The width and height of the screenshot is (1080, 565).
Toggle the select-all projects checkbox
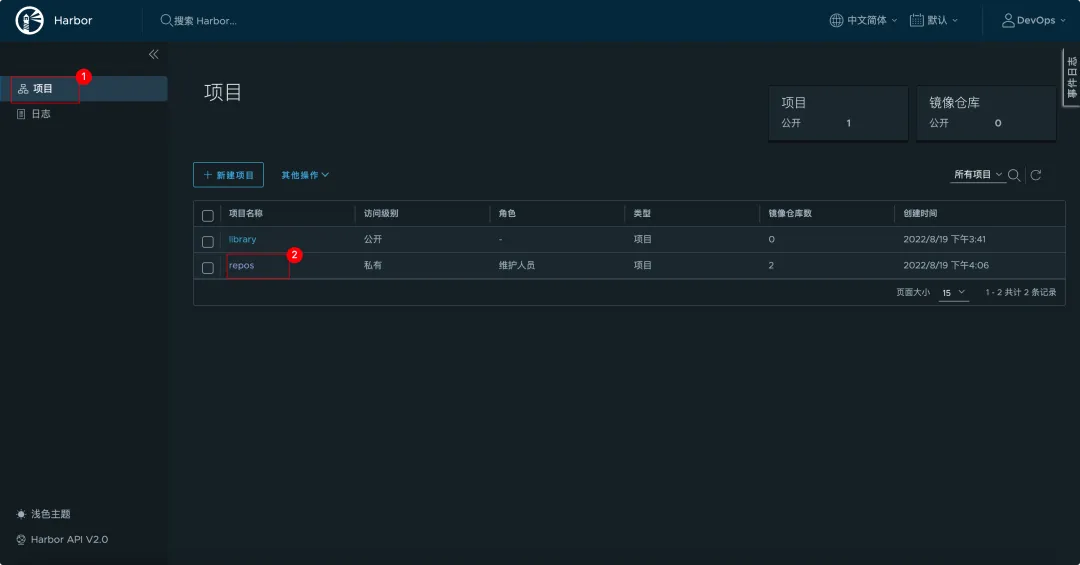click(207, 216)
